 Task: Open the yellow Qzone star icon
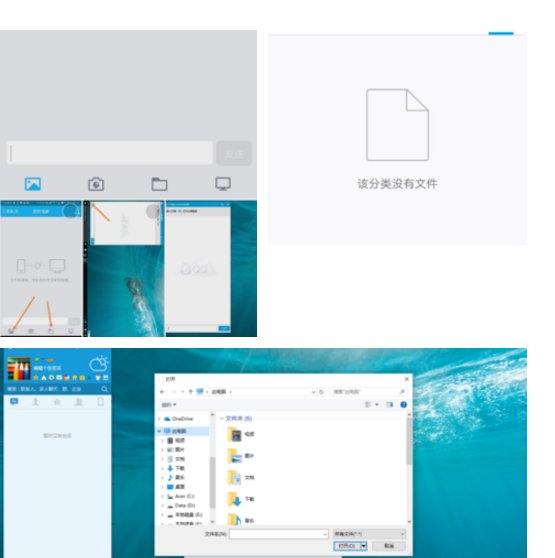tap(36, 377)
